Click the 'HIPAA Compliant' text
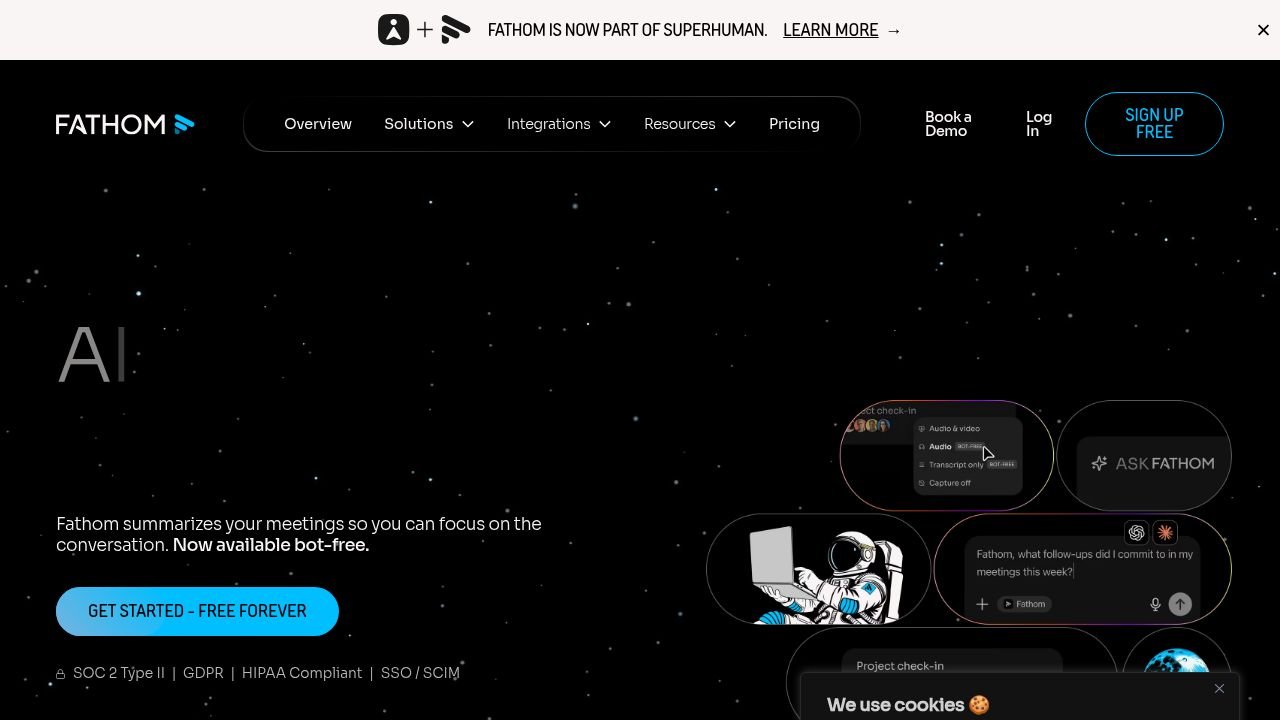Screen dimensions: 1280x720 point(302,673)
